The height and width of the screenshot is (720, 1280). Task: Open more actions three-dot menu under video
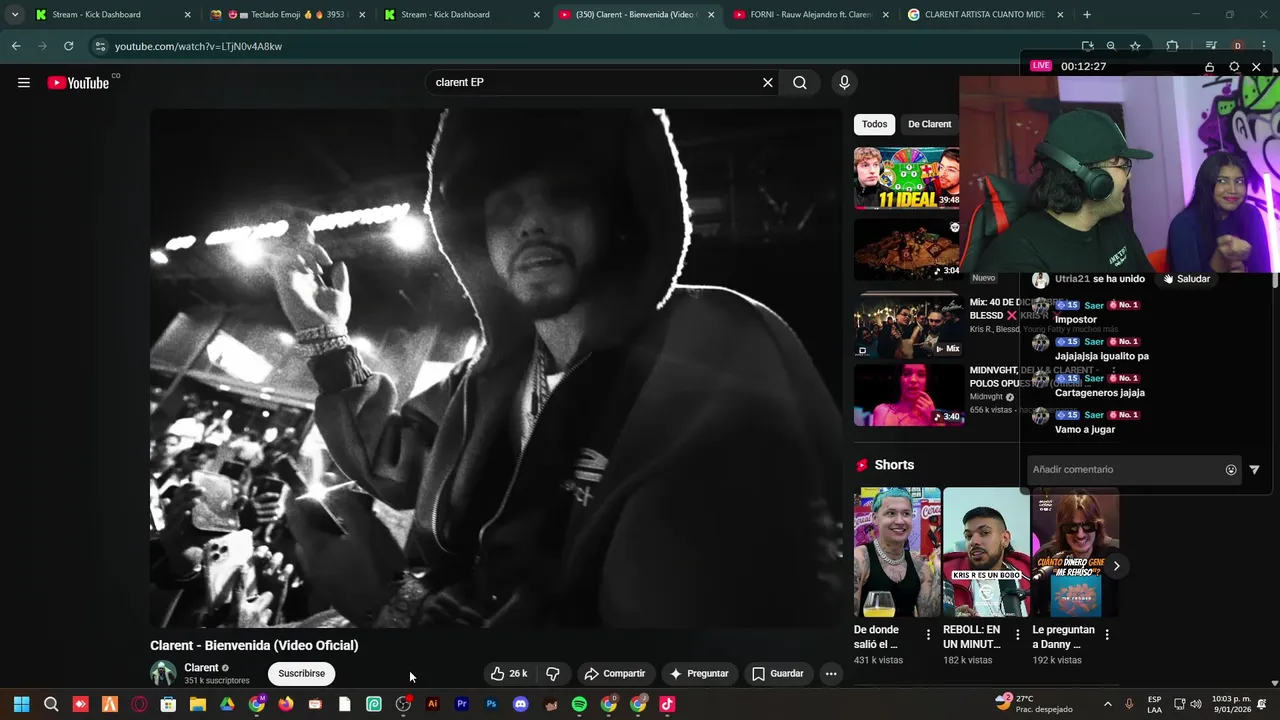[x=831, y=674]
